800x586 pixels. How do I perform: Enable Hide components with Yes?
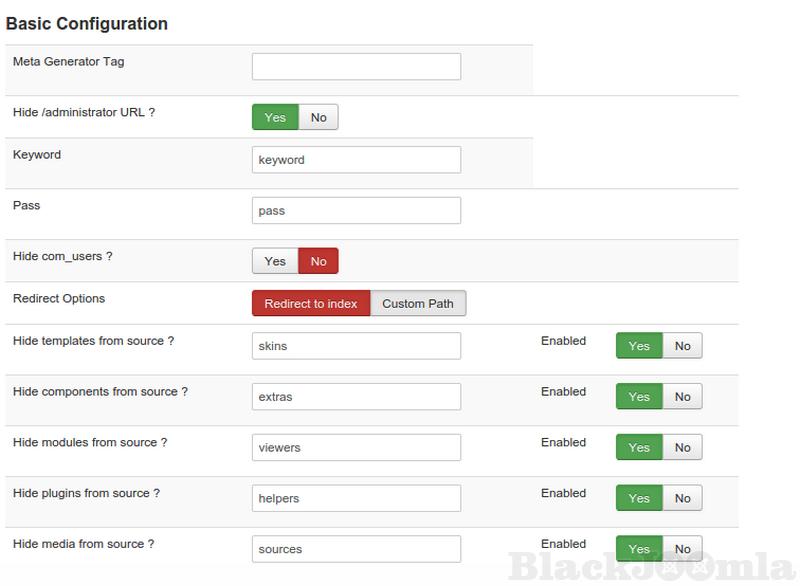click(x=639, y=397)
